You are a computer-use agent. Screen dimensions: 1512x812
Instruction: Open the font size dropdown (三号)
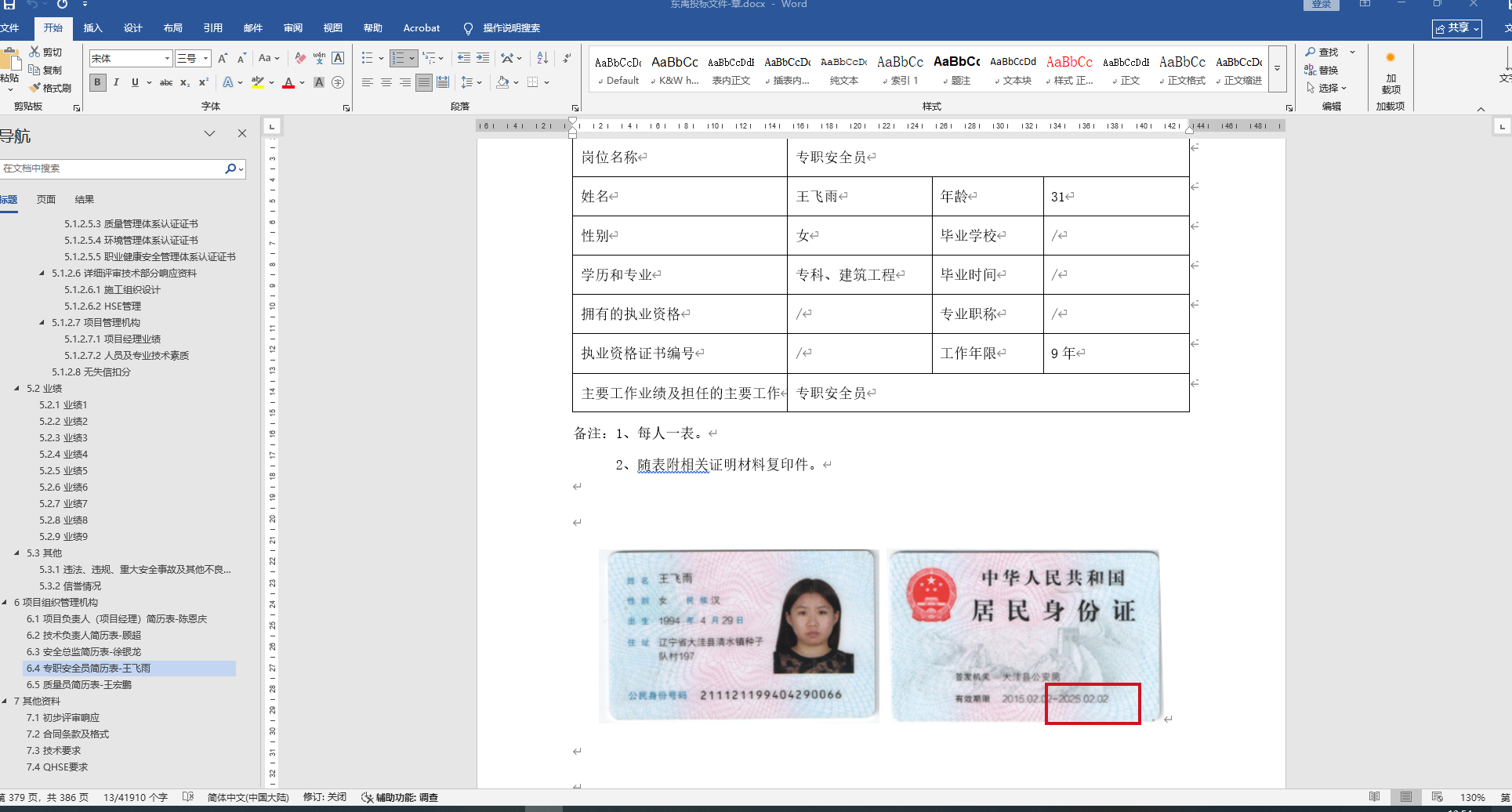tap(205, 58)
